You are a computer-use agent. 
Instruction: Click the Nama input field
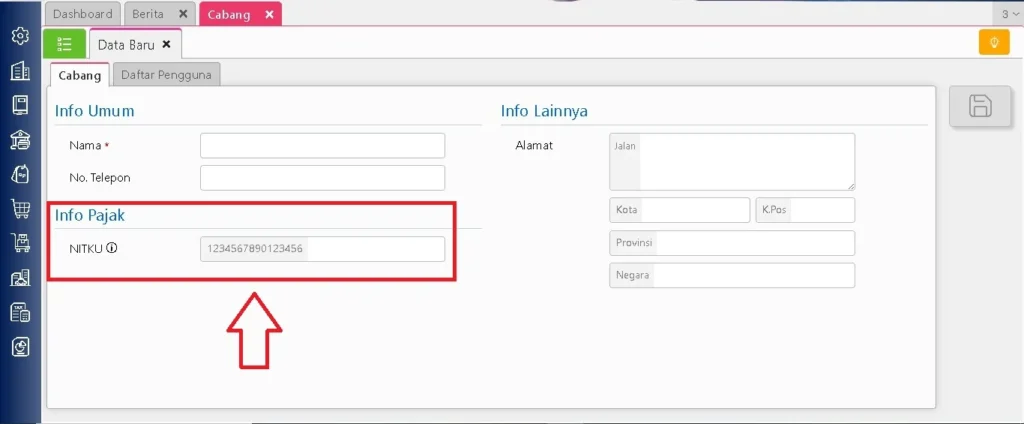pos(323,146)
